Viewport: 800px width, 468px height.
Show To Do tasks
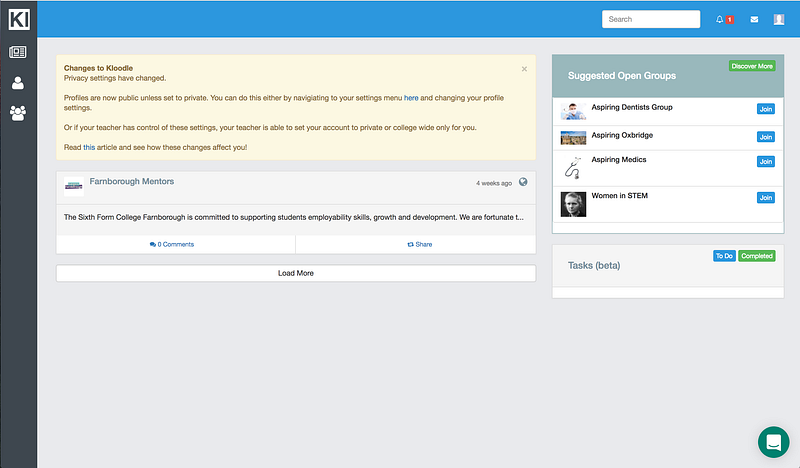click(x=724, y=256)
